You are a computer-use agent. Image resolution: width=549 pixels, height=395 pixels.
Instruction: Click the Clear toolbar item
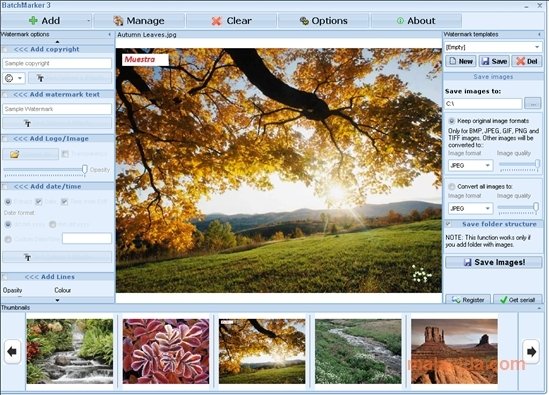pyautogui.click(x=231, y=21)
